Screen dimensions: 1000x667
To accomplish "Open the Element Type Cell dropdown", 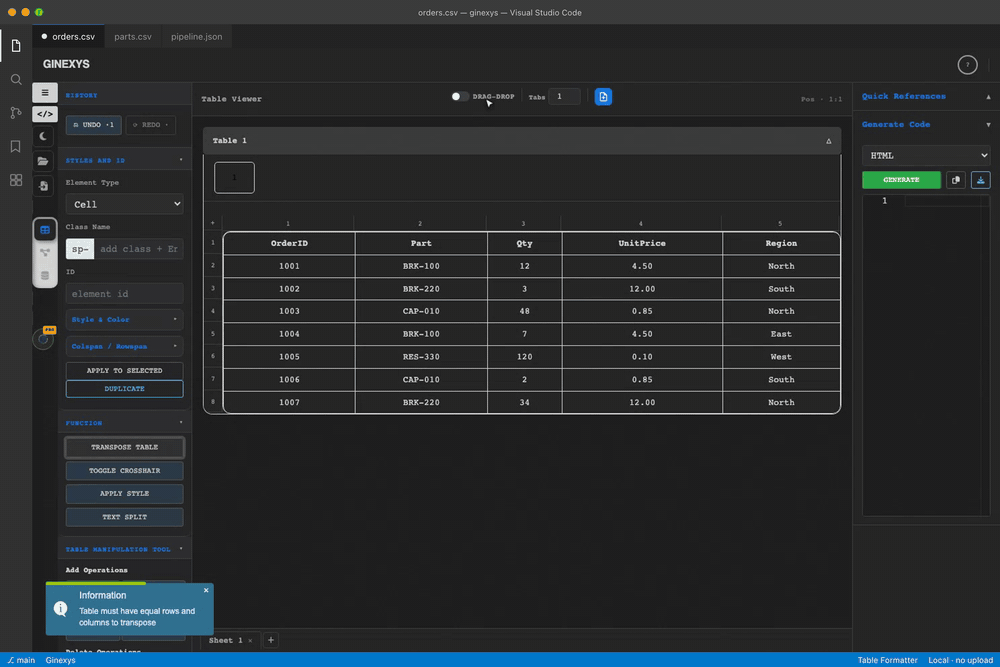I will pos(124,204).
